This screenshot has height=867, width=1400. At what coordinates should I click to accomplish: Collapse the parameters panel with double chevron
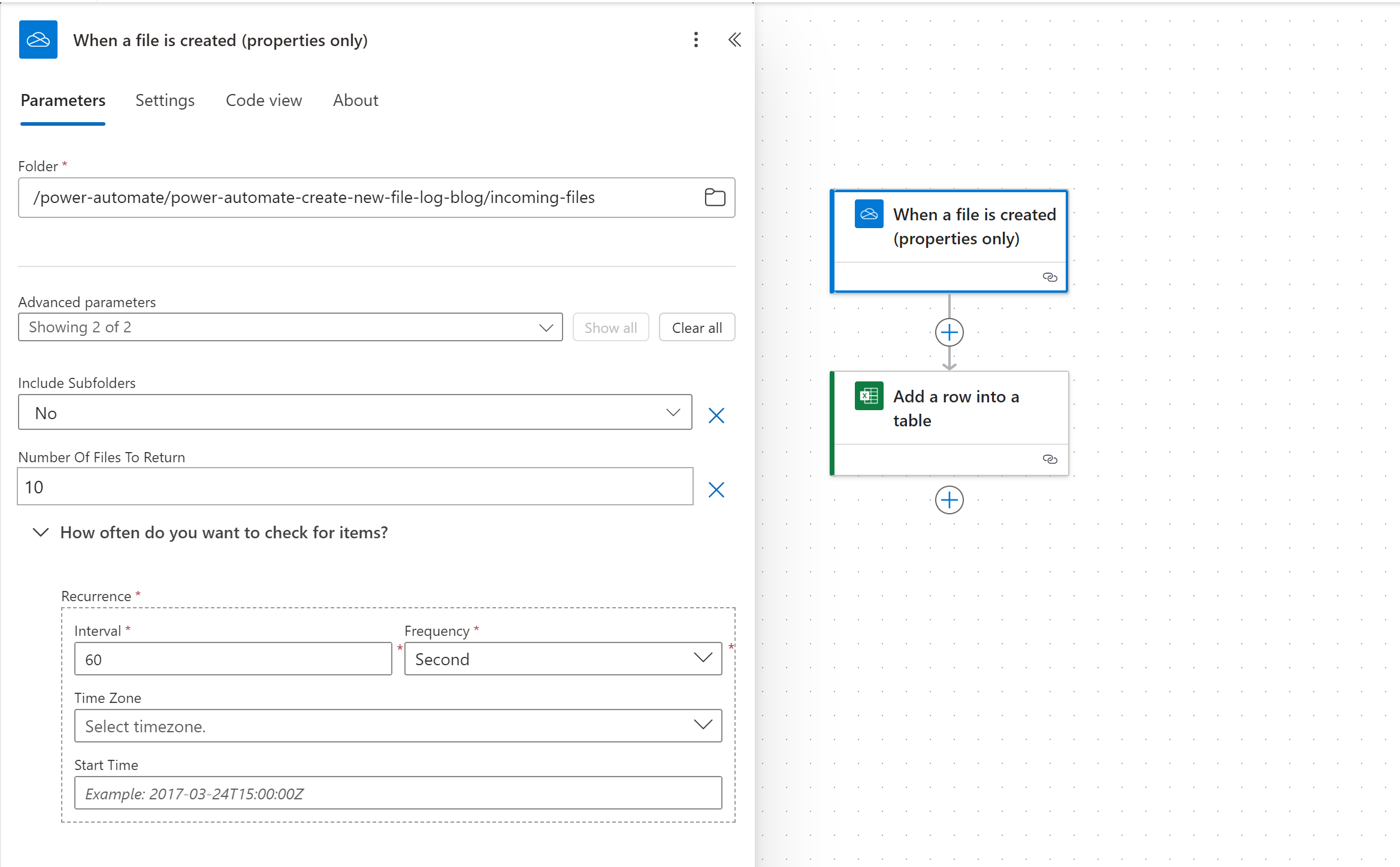click(734, 40)
